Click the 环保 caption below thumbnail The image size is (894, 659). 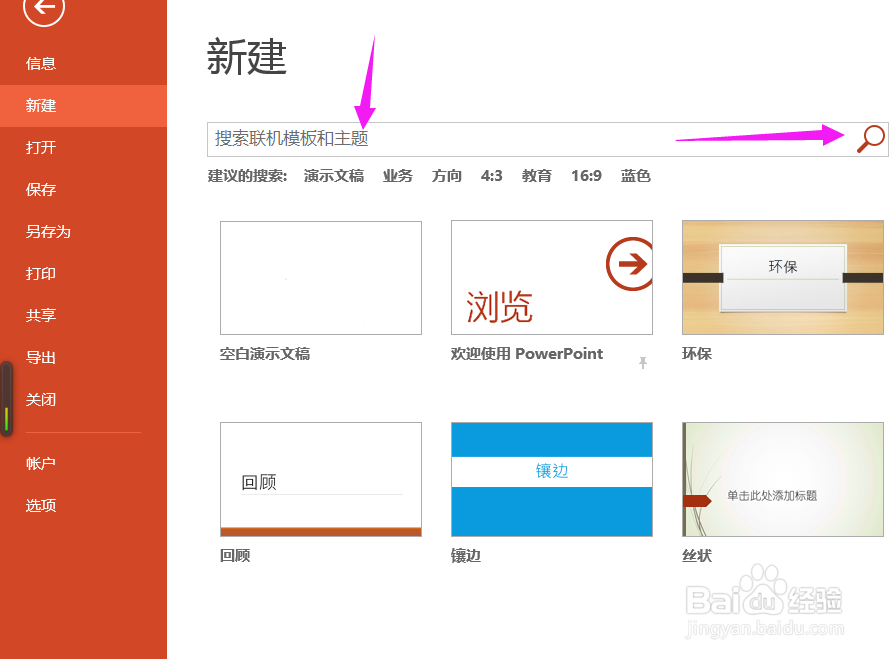pos(697,354)
